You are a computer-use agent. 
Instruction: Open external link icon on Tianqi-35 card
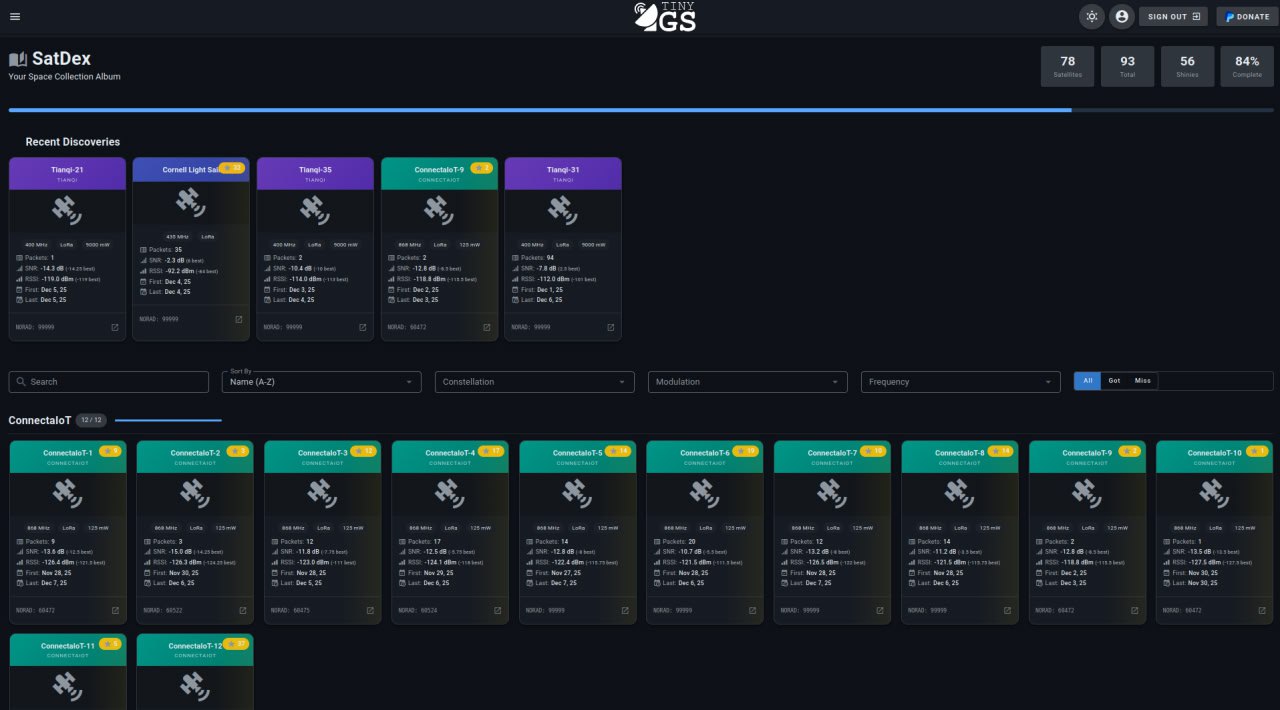[362, 327]
